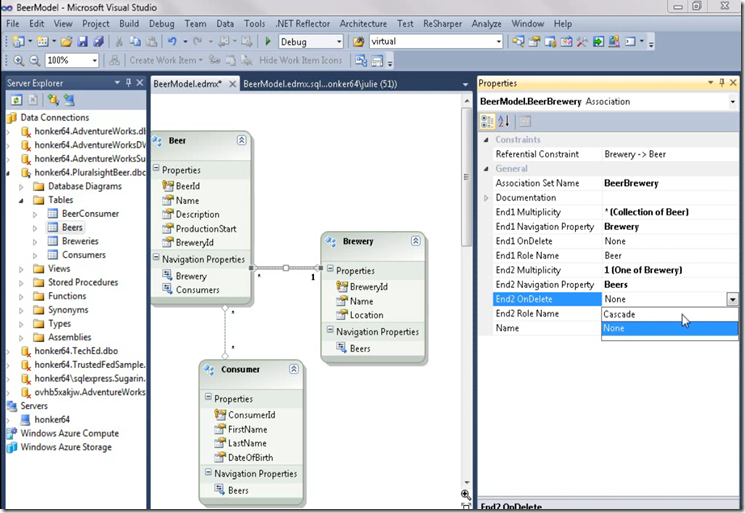The image size is (745, 513).
Task: Select the Breweries table node
Action: coord(80,241)
